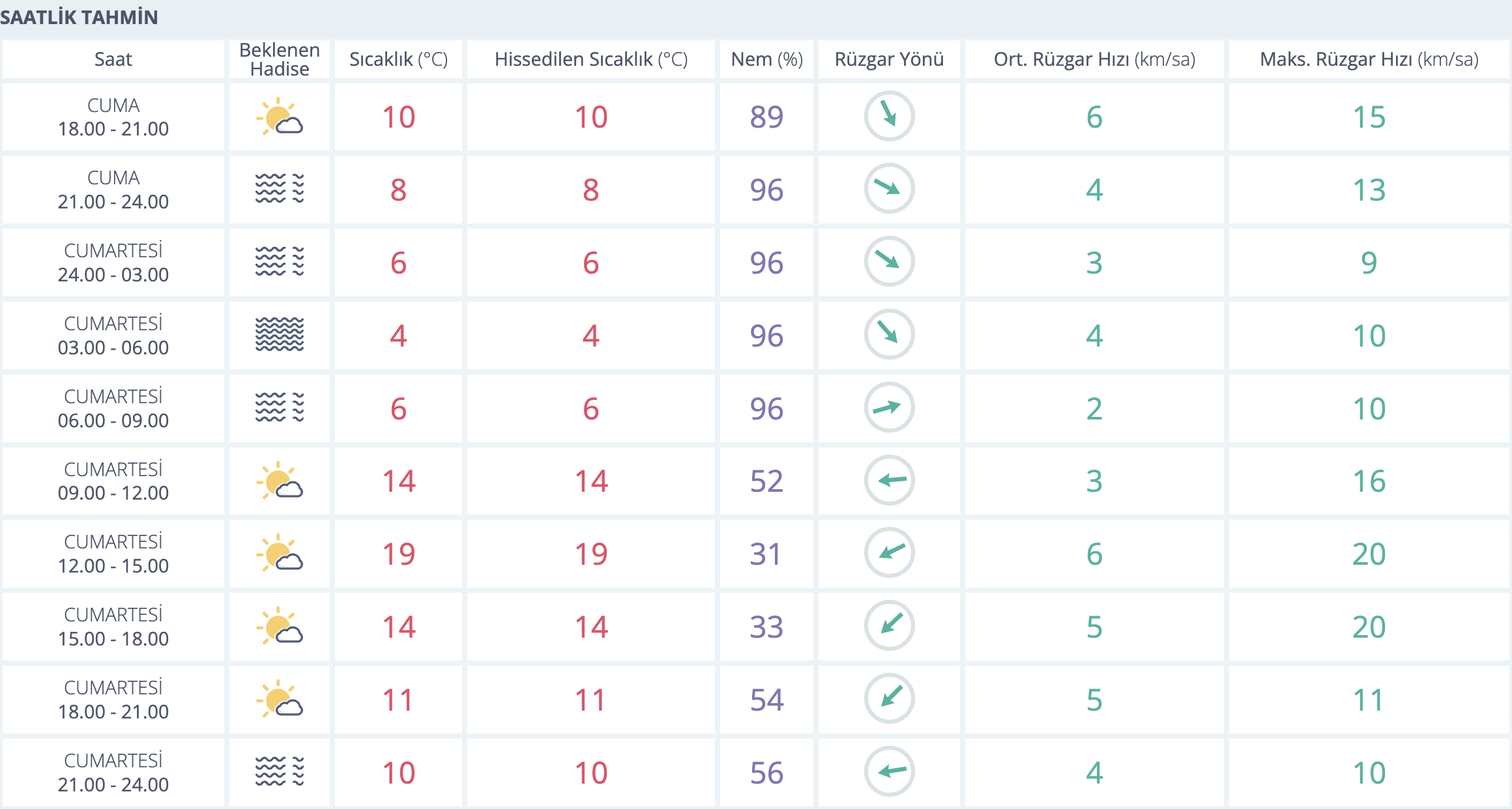Click the partly sunny icon for CUMARTESİ 18.00 - 21.00

coord(280,700)
